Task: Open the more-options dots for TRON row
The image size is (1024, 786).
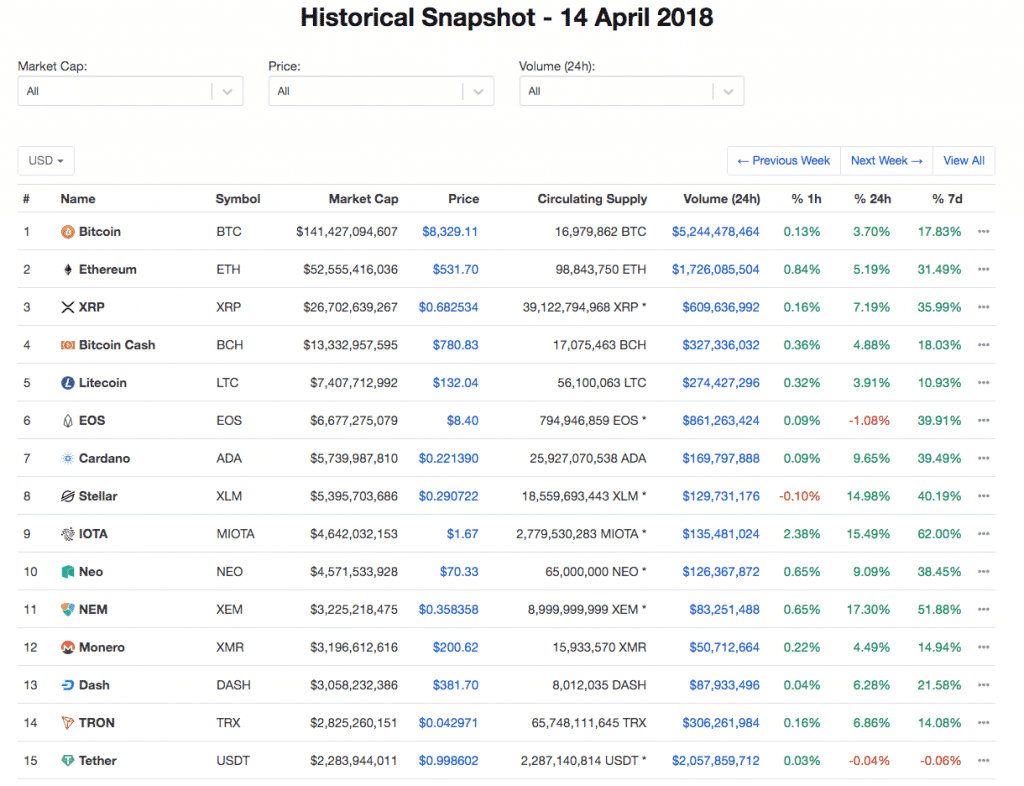Action: click(x=984, y=723)
